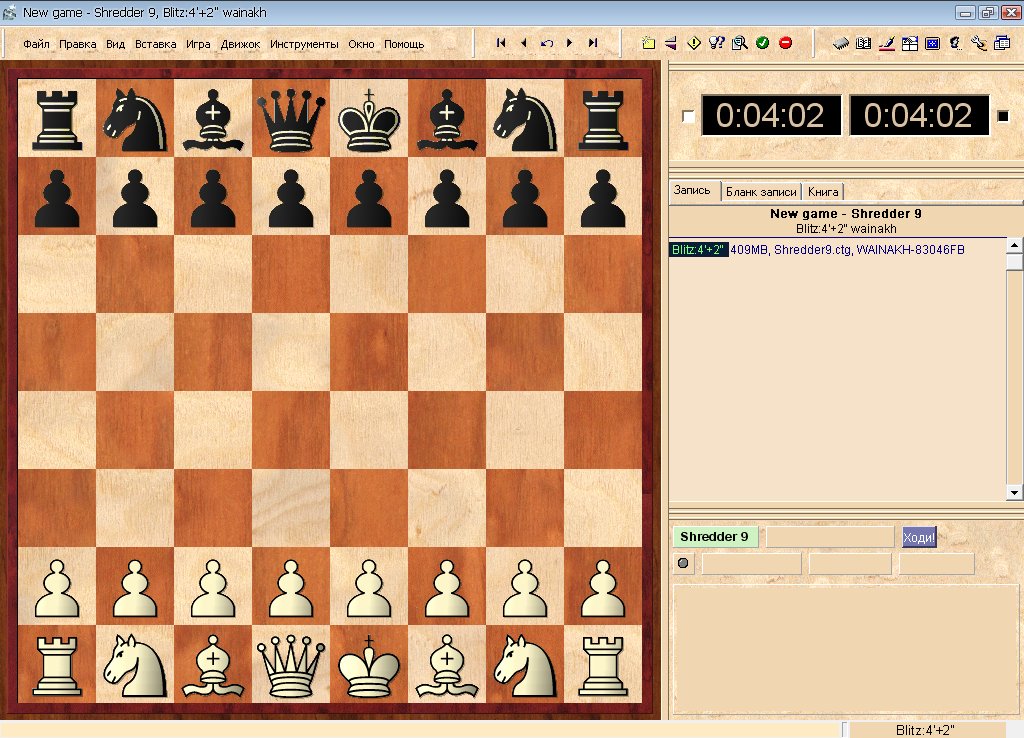
Task: Click the red stop icon
Action: (786, 43)
